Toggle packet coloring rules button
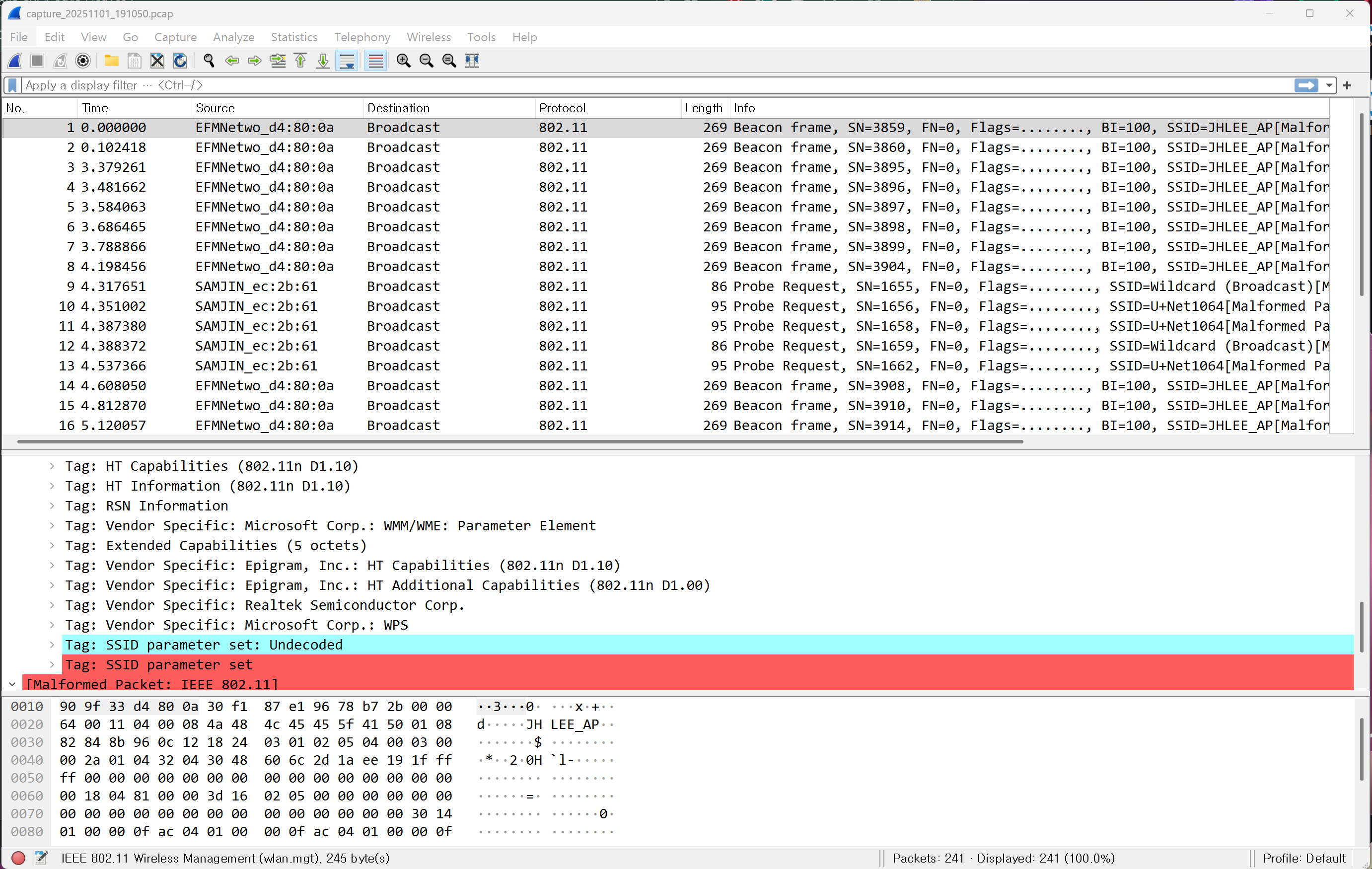 [x=375, y=61]
